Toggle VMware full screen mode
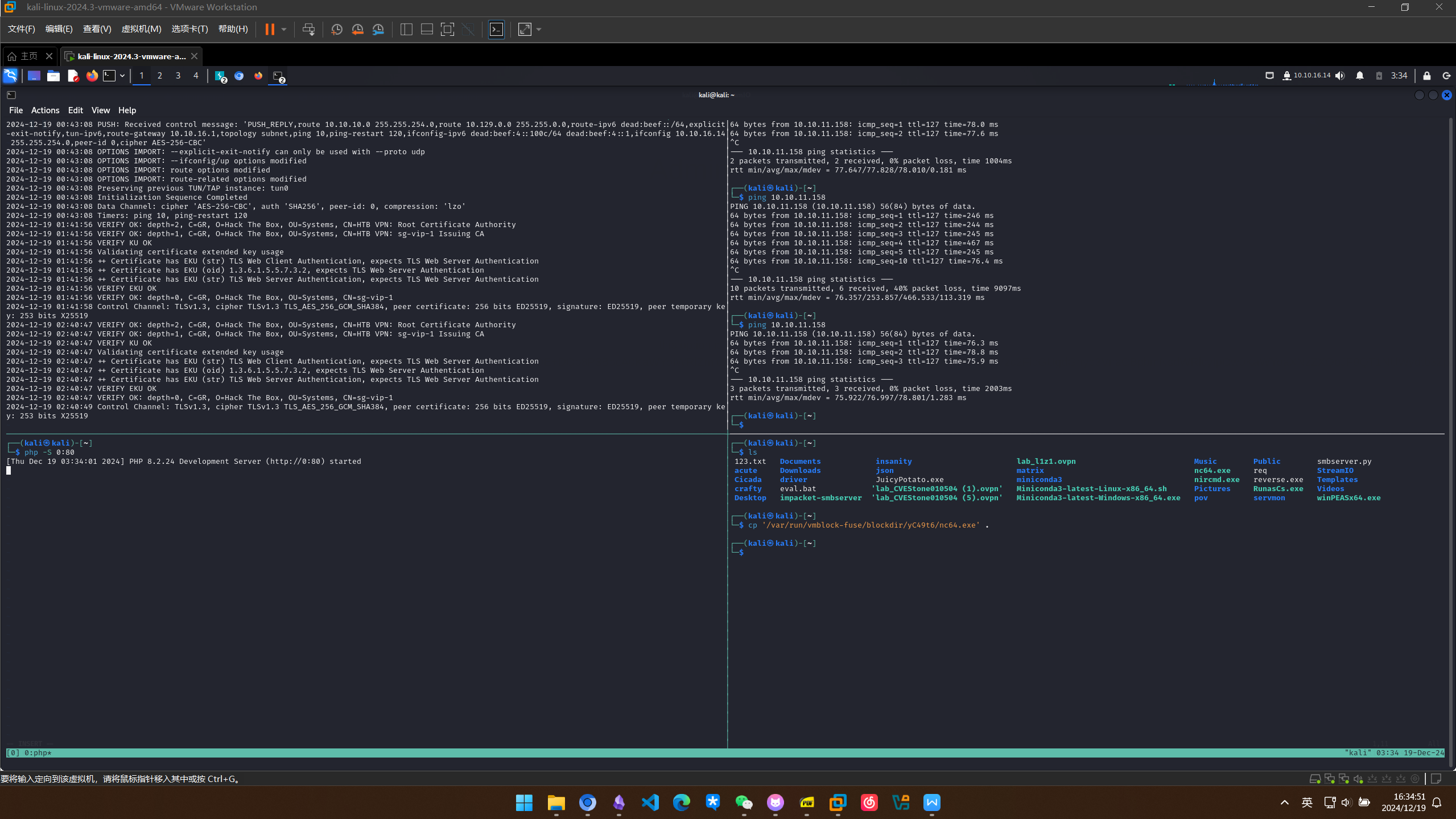The height and width of the screenshot is (819, 1456). click(447, 30)
